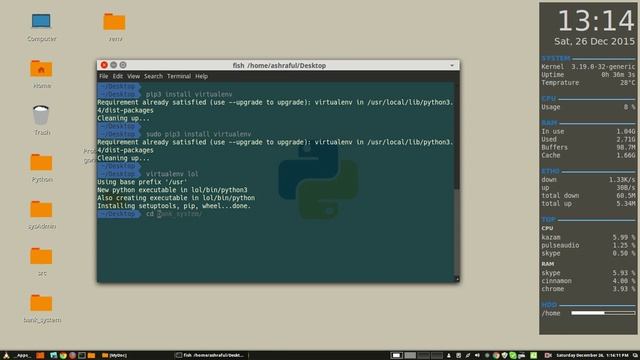This screenshot has width=640, height=360.
Task: Open the main menu icon on the taskbar
Action: coord(6,356)
